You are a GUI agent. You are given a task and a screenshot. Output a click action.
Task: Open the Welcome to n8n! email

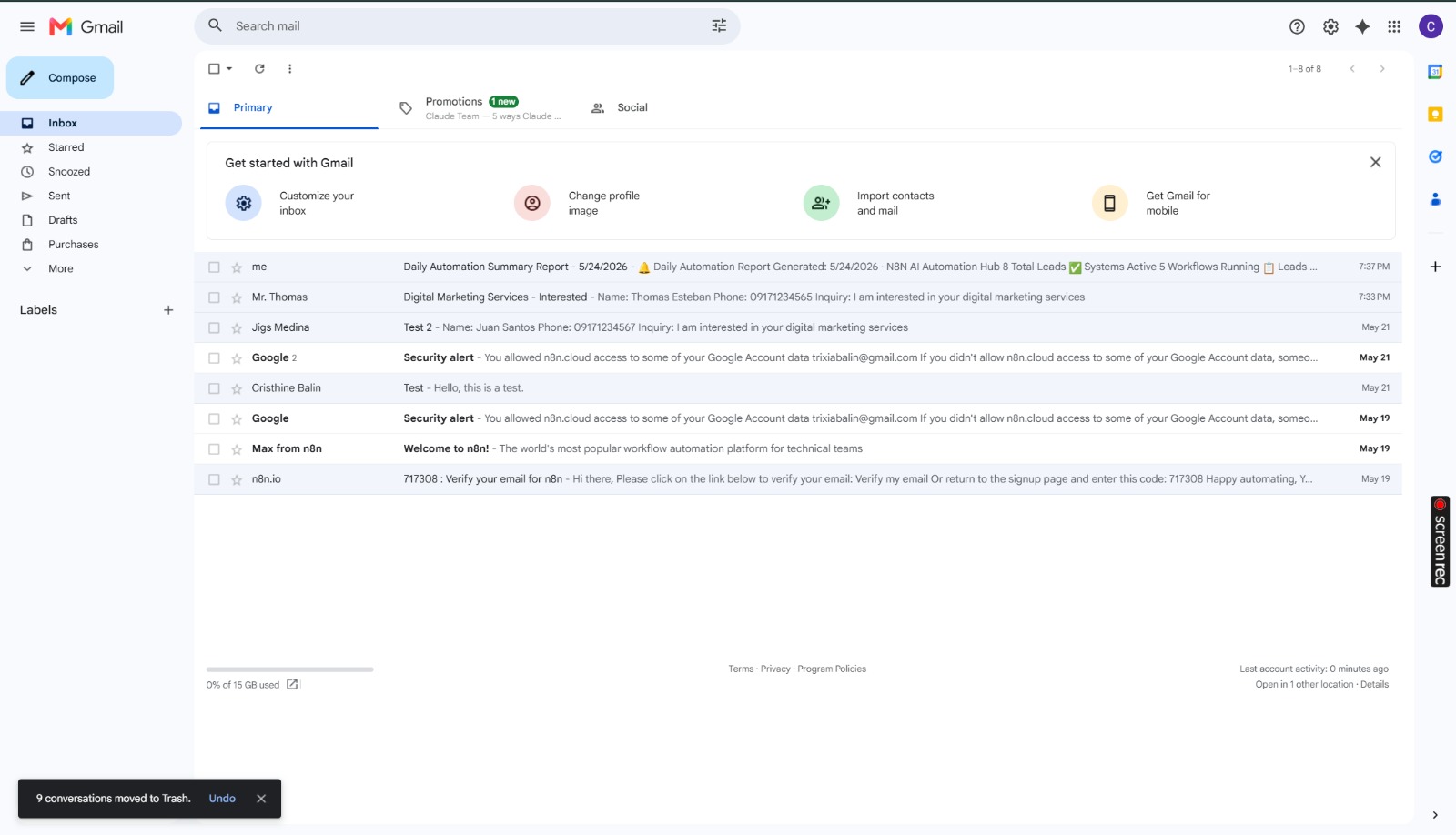tap(798, 449)
